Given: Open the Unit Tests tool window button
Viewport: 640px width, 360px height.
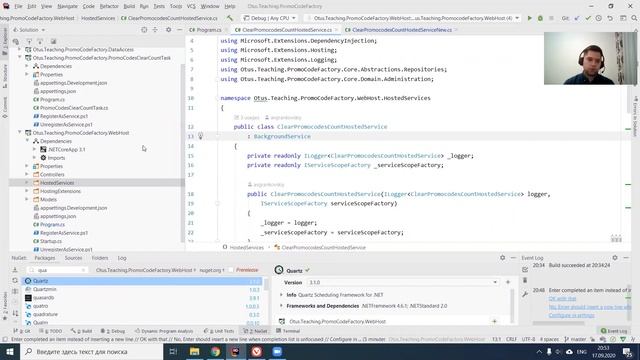Looking at the screenshot, I should [x=219, y=331].
